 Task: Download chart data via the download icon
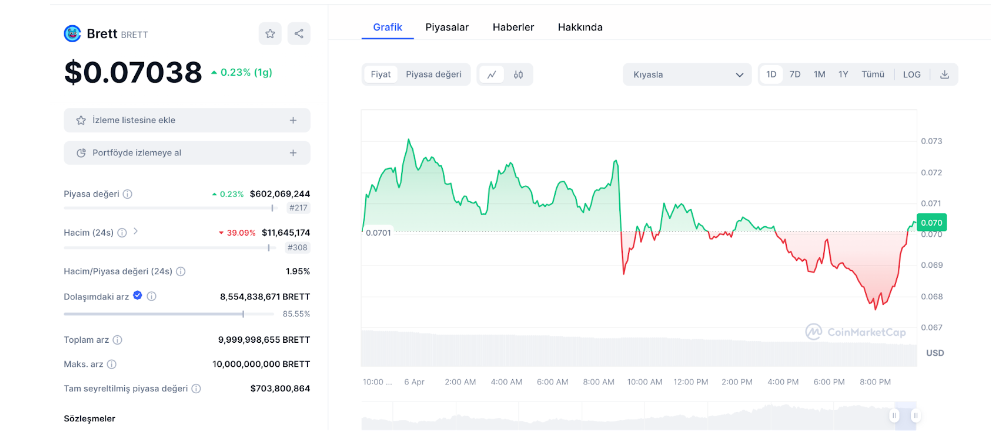click(944, 74)
